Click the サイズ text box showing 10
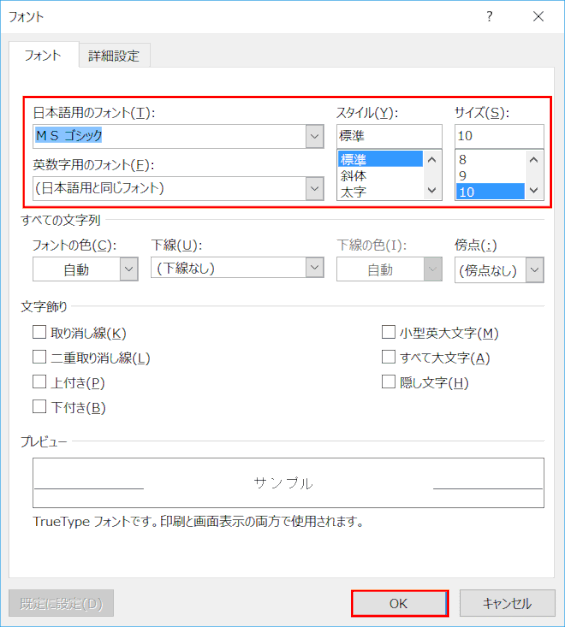The height and width of the screenshot is (627, 565). pos(499,136)
